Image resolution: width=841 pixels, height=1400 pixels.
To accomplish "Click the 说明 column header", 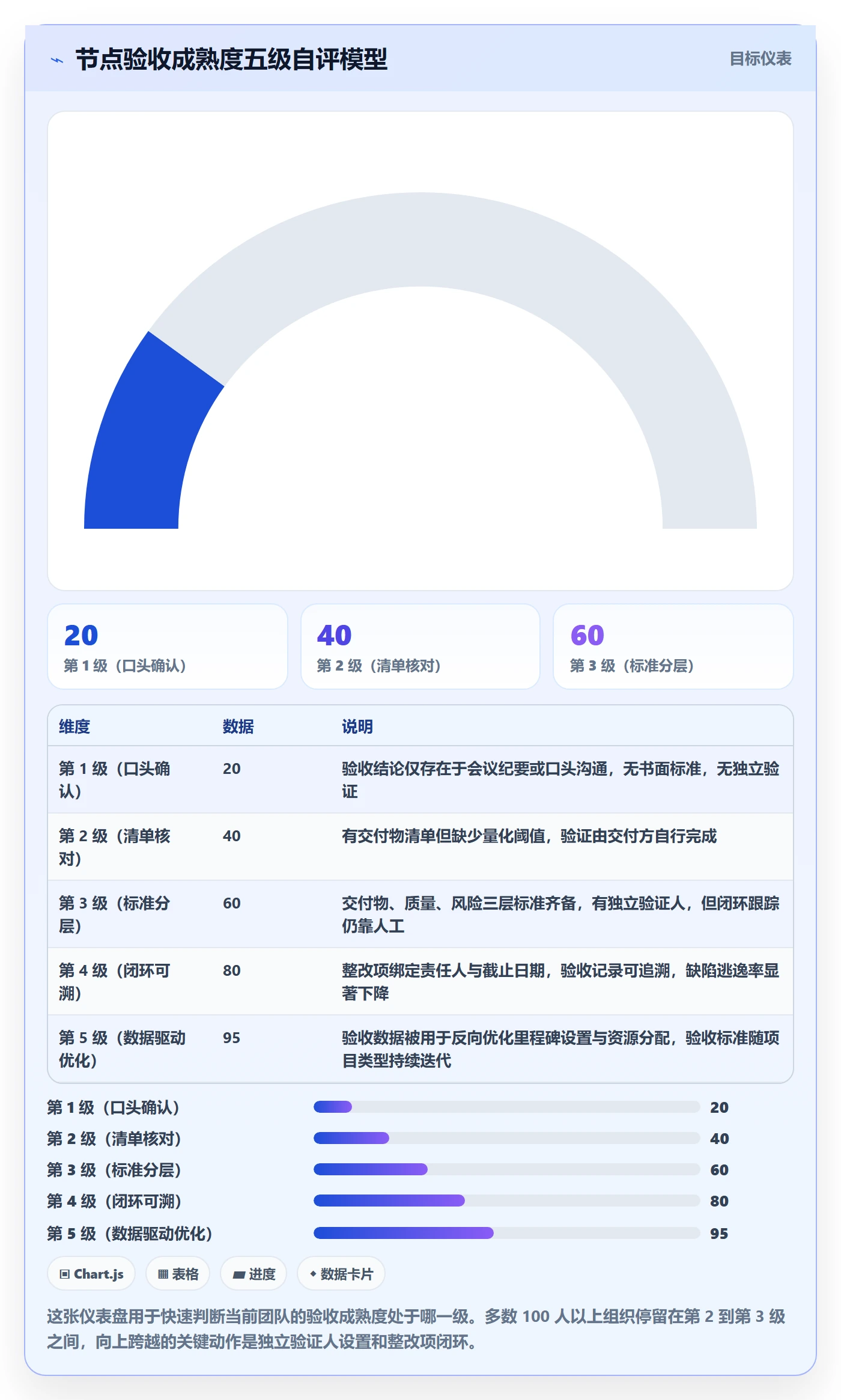I will click(357, 726).
